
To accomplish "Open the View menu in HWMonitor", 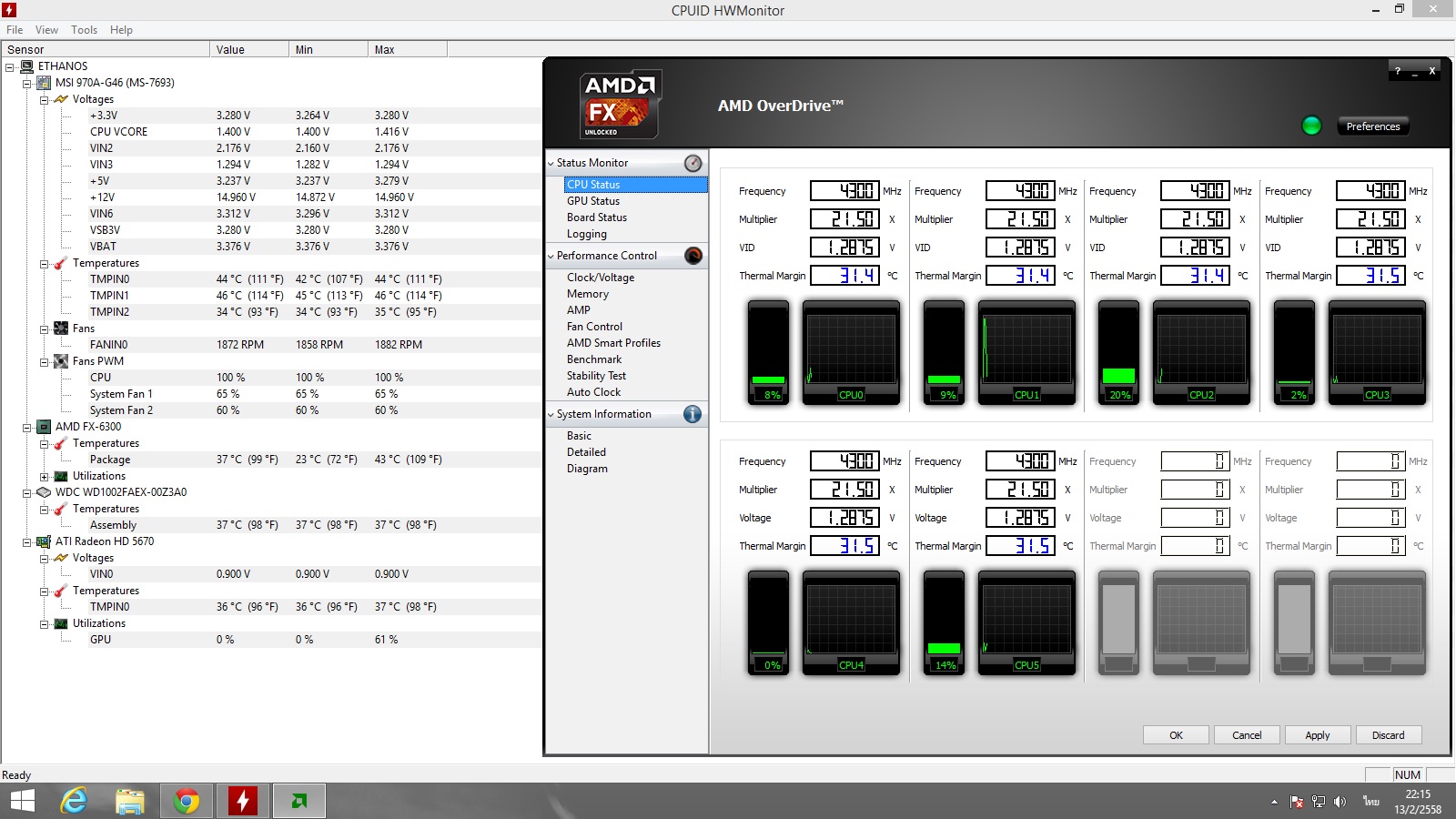I will coord(46,30).
